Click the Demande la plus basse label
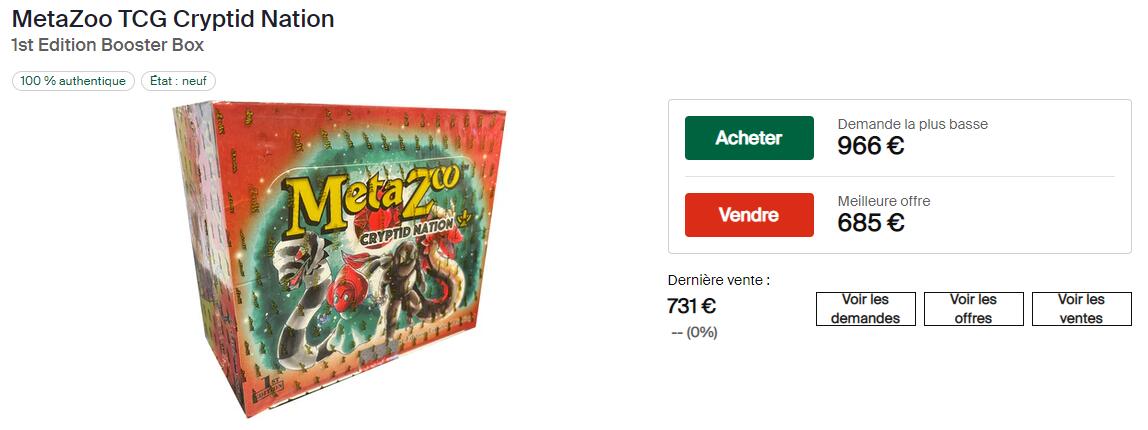This screenshot has height=430, width=1148. (912, 125)
